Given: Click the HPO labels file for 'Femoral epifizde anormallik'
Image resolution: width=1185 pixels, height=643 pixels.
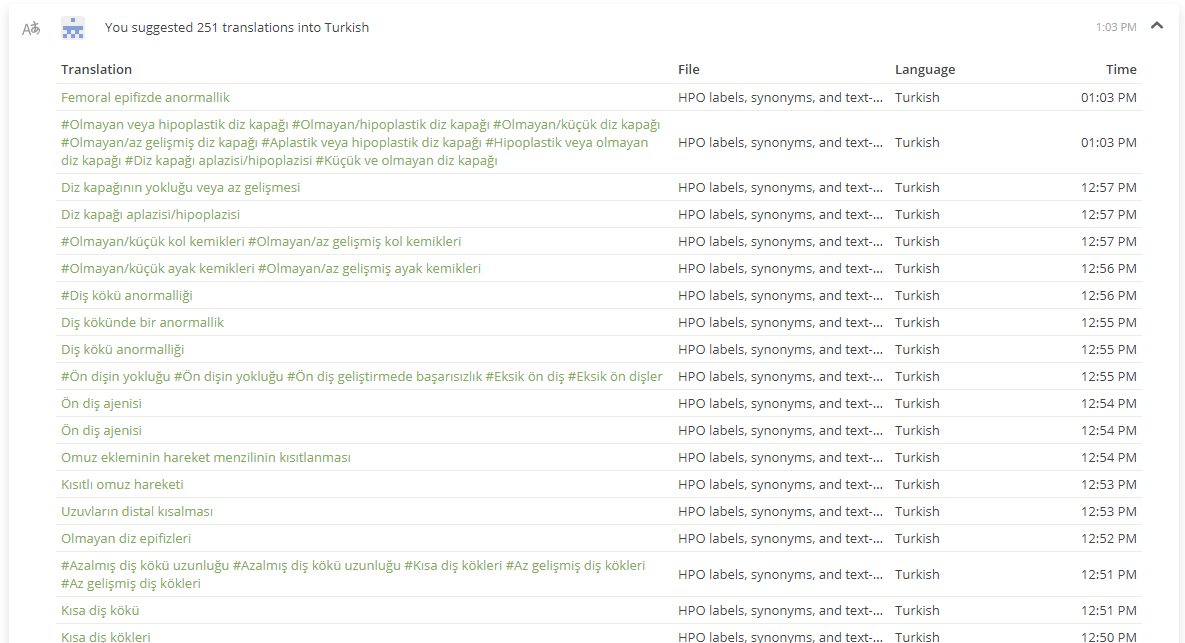Looking at the screenshot, I should click(780, 97).
